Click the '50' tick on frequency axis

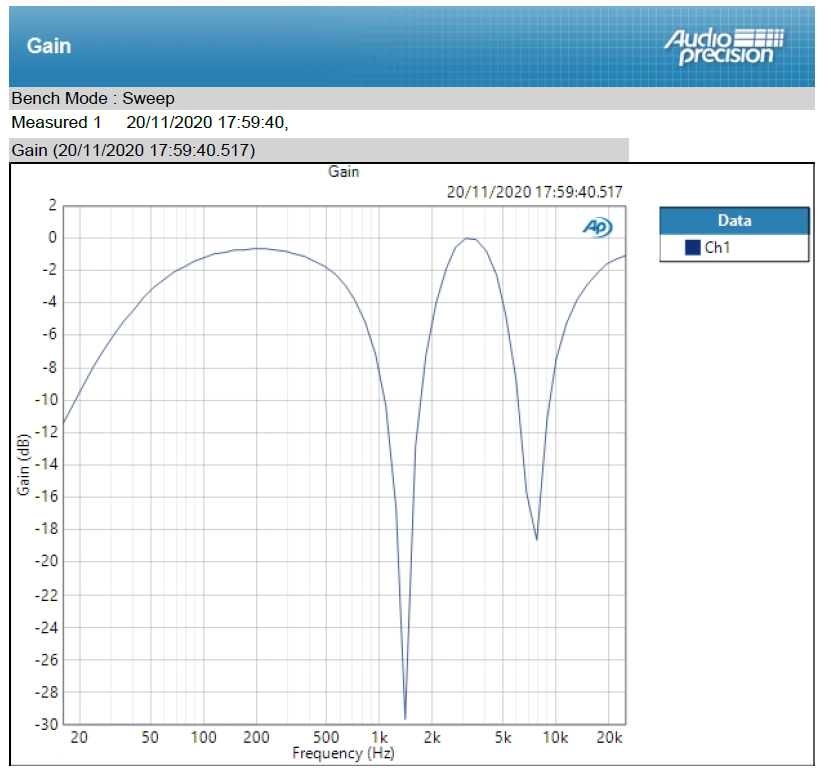tap(150, 737)
